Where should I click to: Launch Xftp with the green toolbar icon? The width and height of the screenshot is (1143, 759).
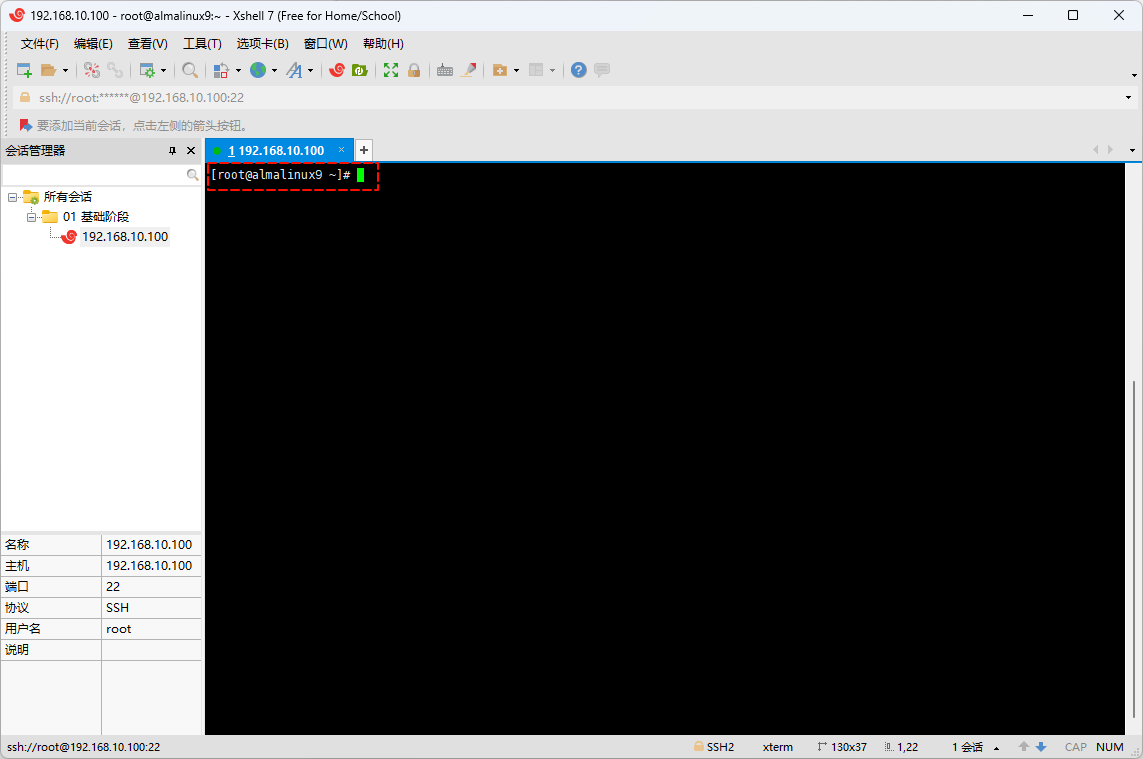point(359,70)
